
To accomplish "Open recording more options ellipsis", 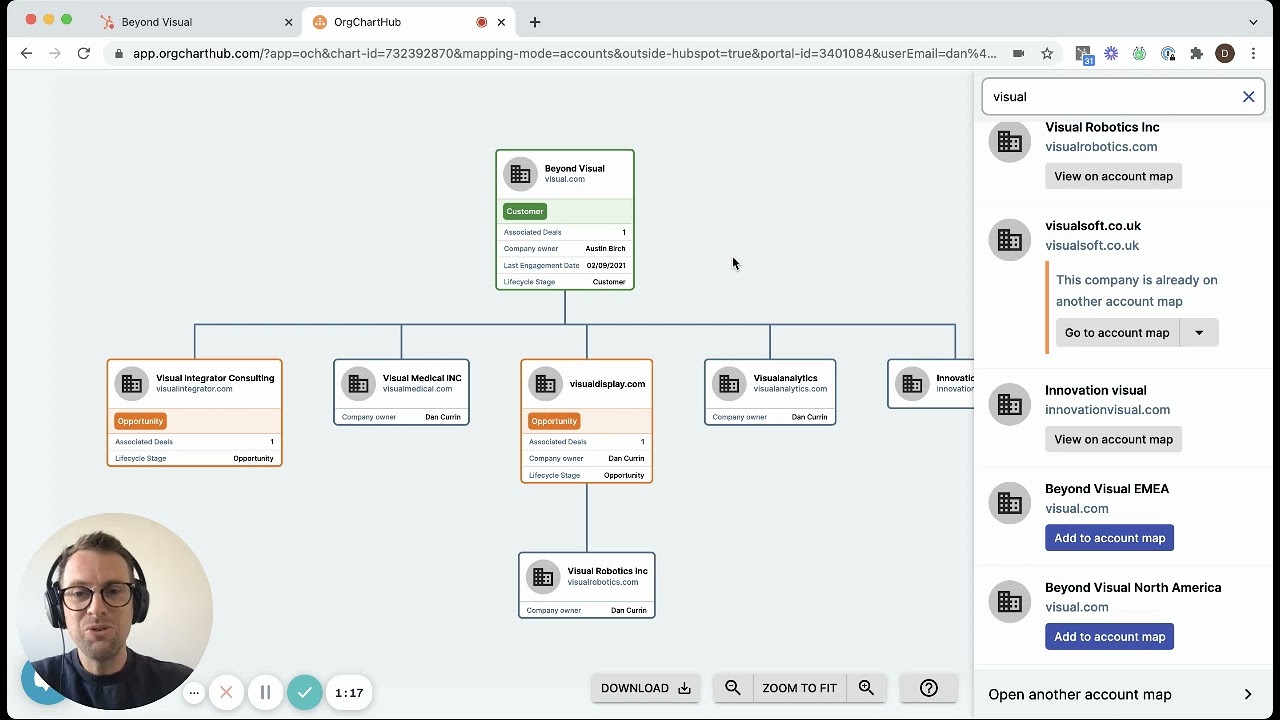I will coord(194,692).
